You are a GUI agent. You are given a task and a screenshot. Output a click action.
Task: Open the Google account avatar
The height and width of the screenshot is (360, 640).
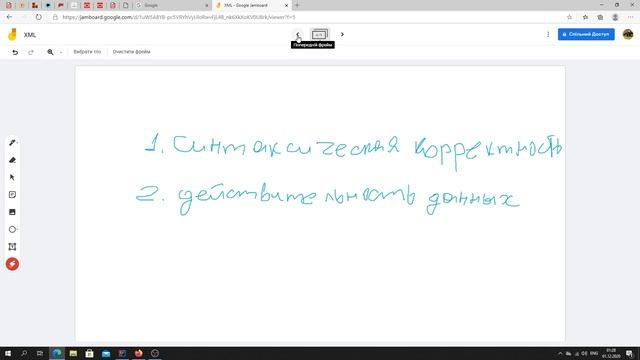628,34
